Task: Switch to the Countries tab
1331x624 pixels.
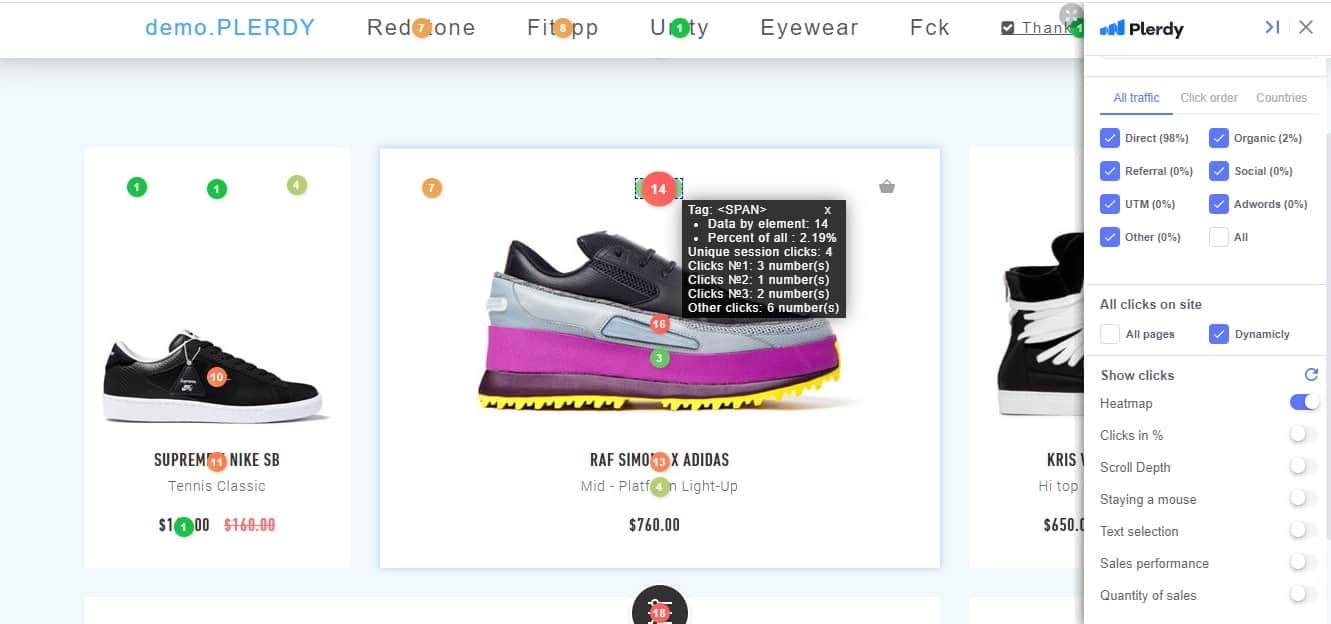Action: coord(1281,98)
